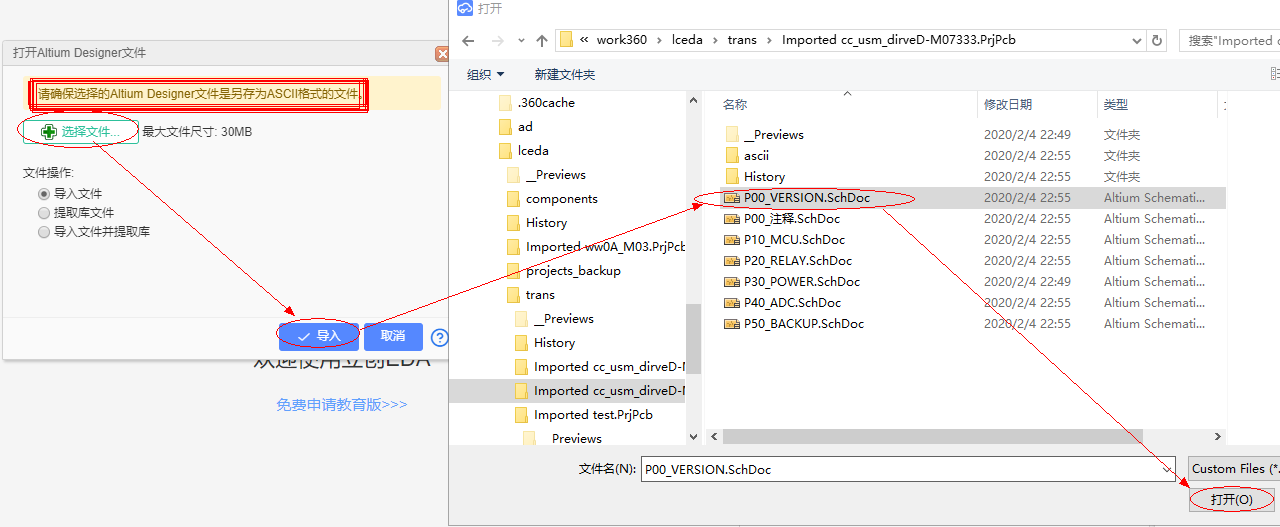Viewport: 1280px width, 527px height.
Task: Select the Imported cc_usm_dirveD-M07333.PrjPcb path segment
Action: (899, 40)
